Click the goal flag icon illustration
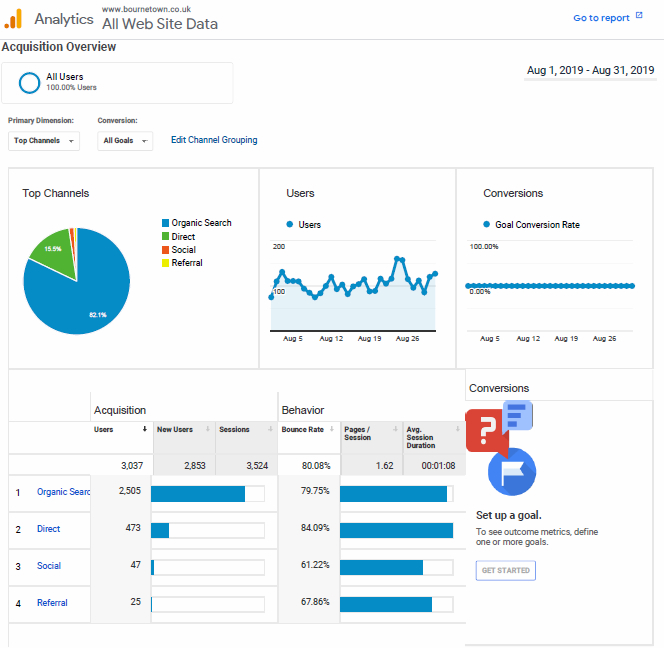The width and height of the screenshot is (664, 648). tap(512, 472)
